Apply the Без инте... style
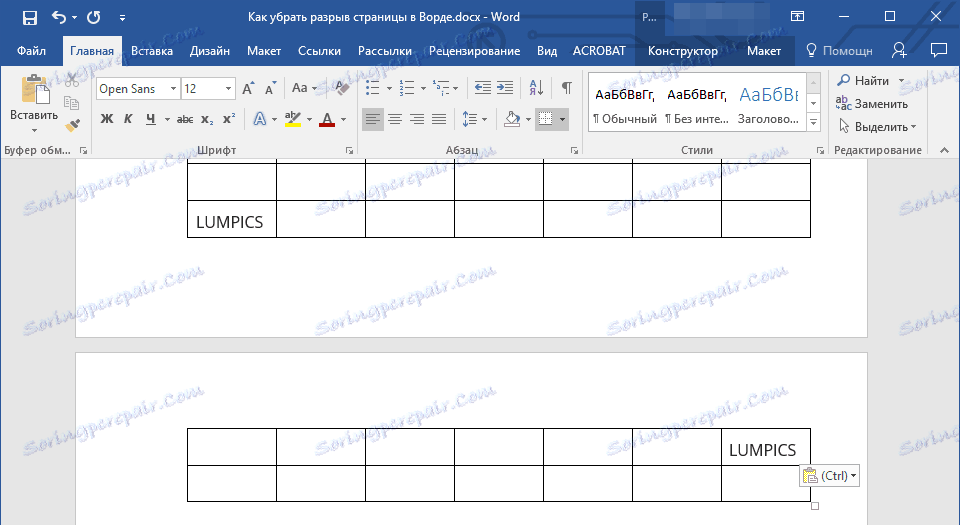Screen dimensions: 960x525 coord(697,105)
